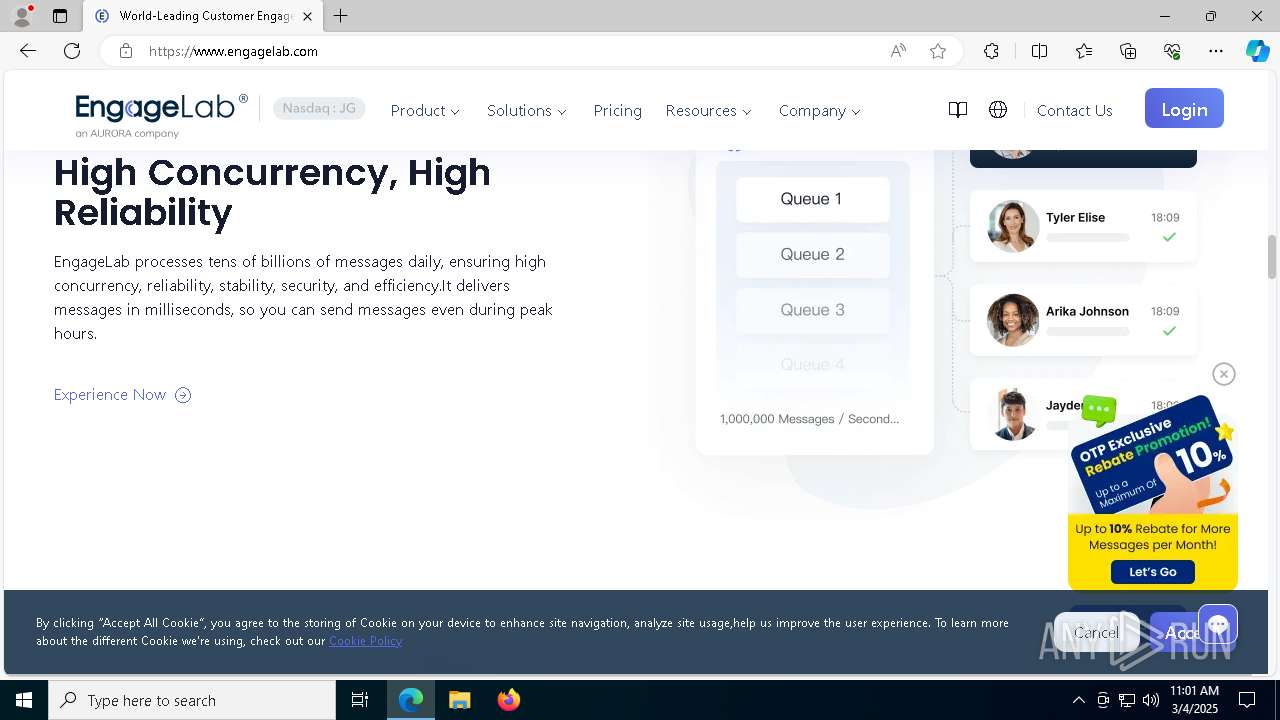Open the network status tray icon
Screen dimensions: 1280x720
(x=1127, y=700)
